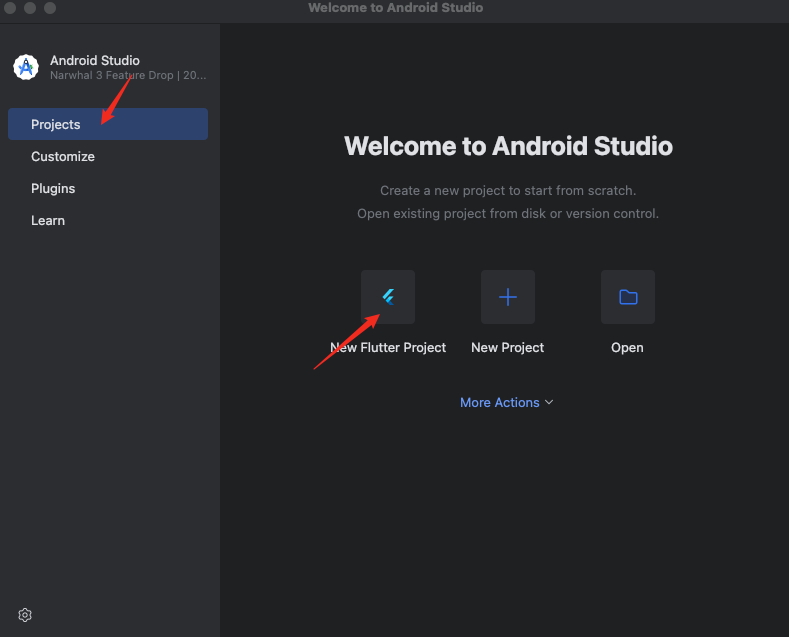
Task: Click the window title bar text
Action: tap(396, 8)
